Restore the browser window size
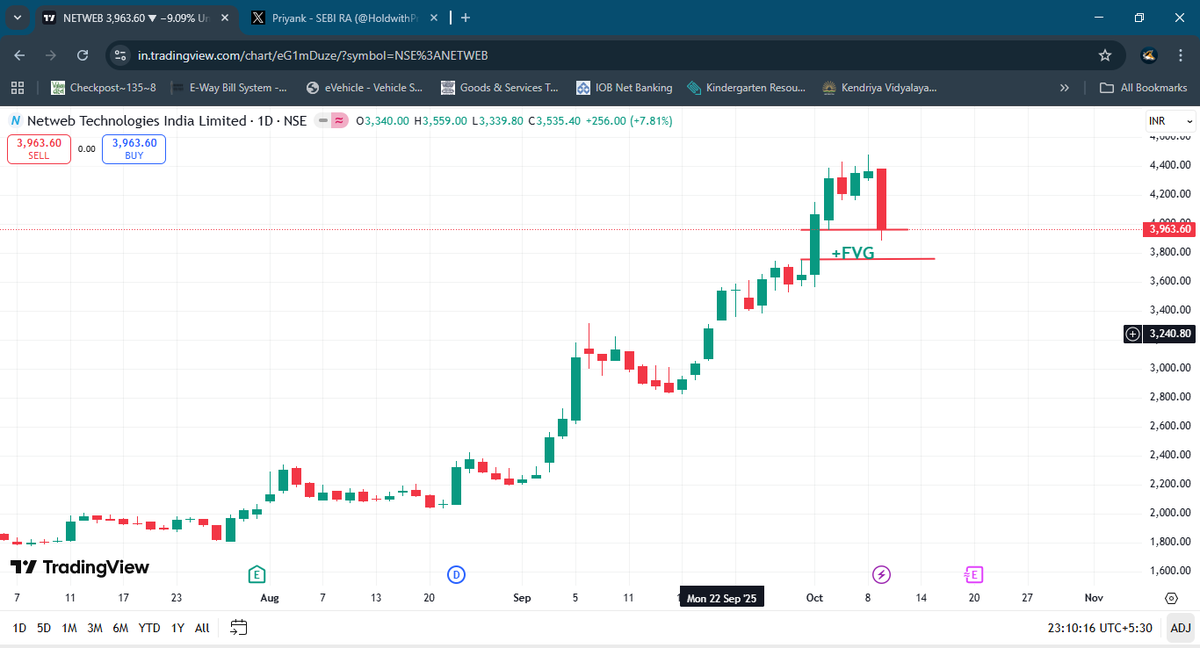The width and height of the screenshot is (1200, 648). pos(1138,18)
